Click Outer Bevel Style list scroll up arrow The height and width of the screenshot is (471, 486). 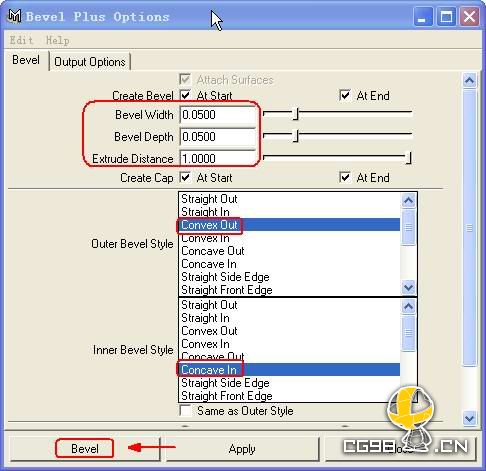pyautogui.click(x=408, y=200)
